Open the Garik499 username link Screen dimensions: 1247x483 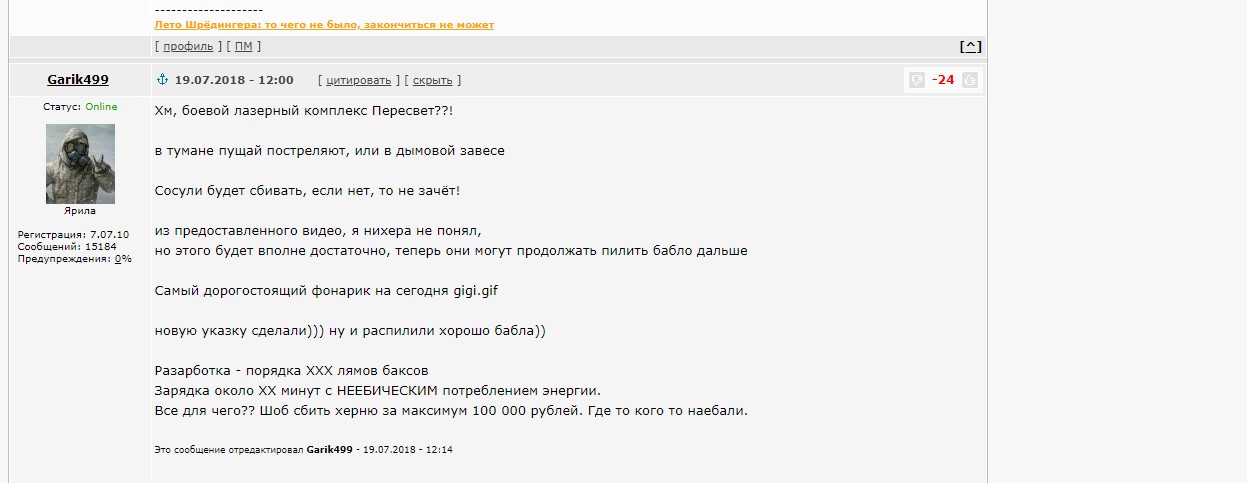point(78,79)
